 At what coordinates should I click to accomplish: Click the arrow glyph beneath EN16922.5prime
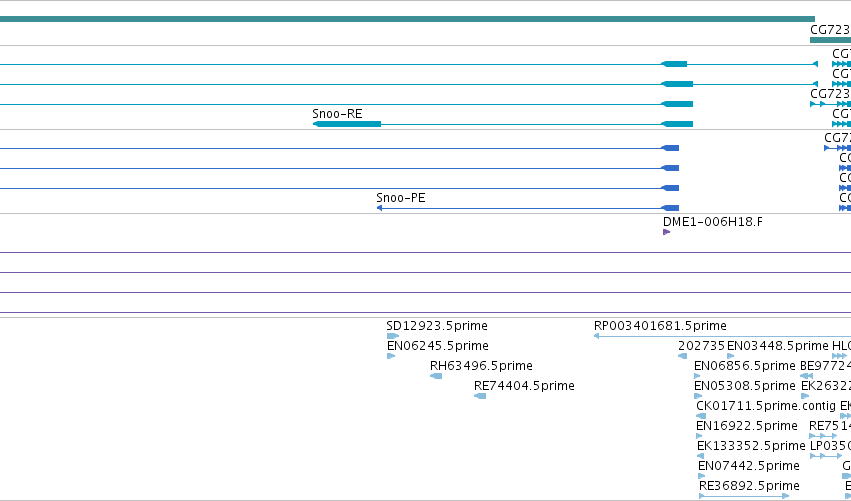pyautogui.click(x=699, y=436)
